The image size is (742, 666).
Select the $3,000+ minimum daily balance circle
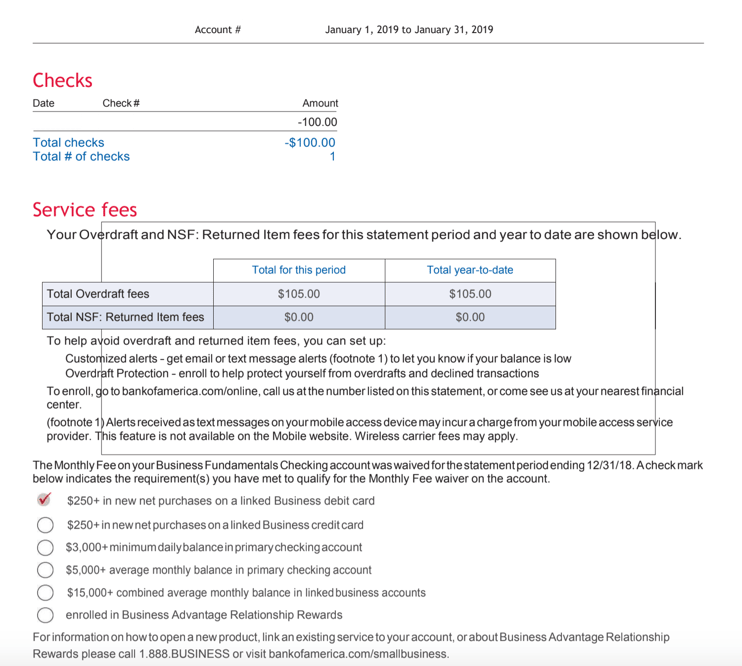(x=45, y=547)
